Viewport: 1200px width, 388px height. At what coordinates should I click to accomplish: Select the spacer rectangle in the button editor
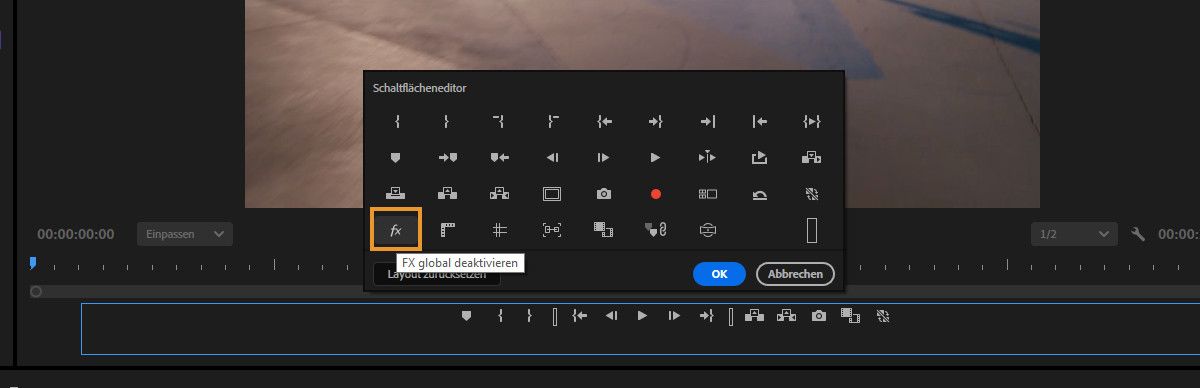[812, 230]
